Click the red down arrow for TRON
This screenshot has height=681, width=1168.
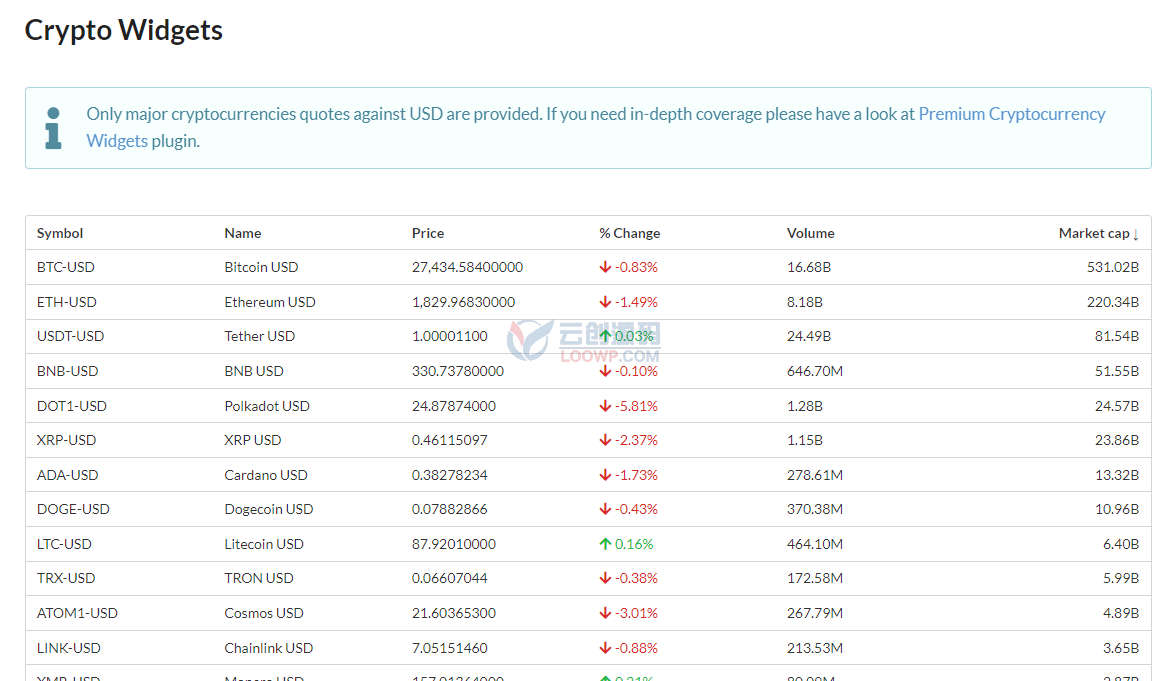[605, 578]
